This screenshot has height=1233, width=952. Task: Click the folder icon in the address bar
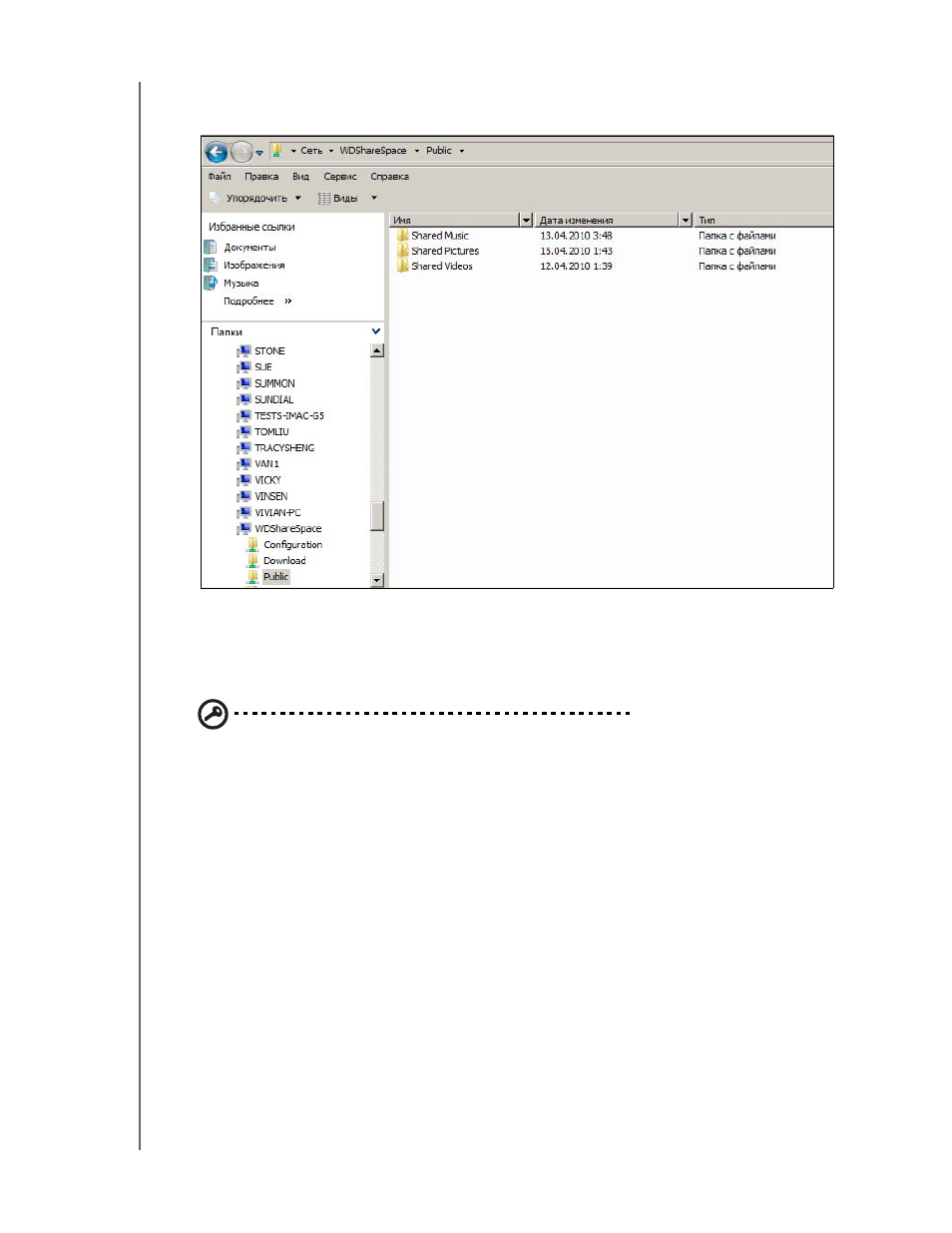pos(276,150)
